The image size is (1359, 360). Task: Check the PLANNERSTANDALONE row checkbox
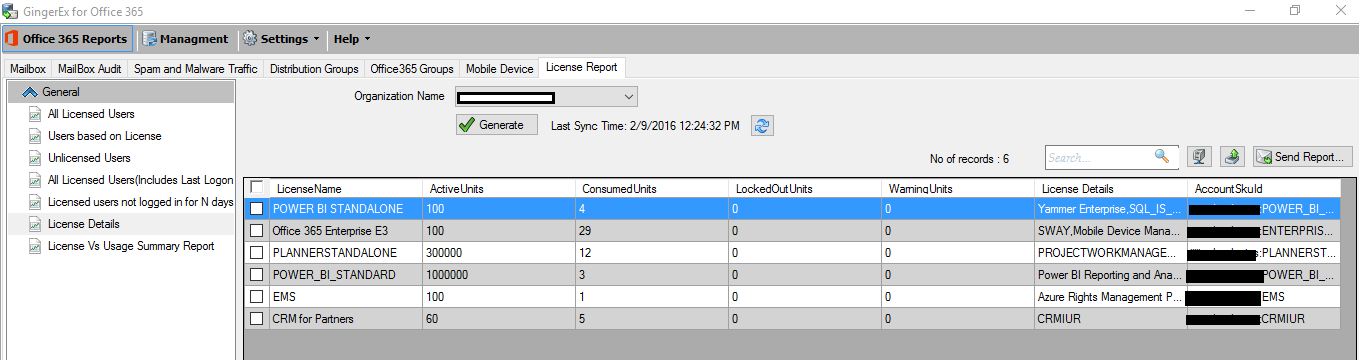(257, 253)
